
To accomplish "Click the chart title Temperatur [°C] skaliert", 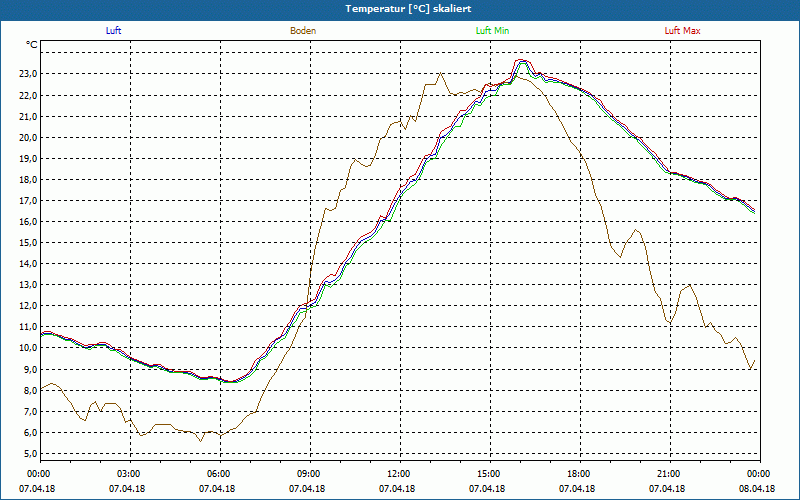I will tap(408, 9).
